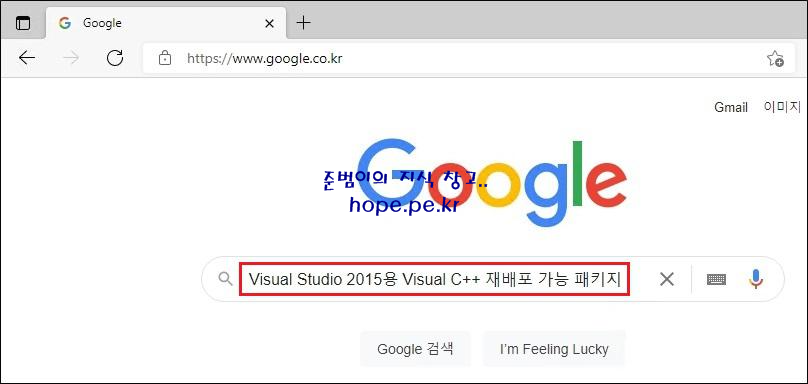This screenshot has width=808, height=384.
Task: Focus address bar showing www.google.co.kr
Action: coord(469,58)
